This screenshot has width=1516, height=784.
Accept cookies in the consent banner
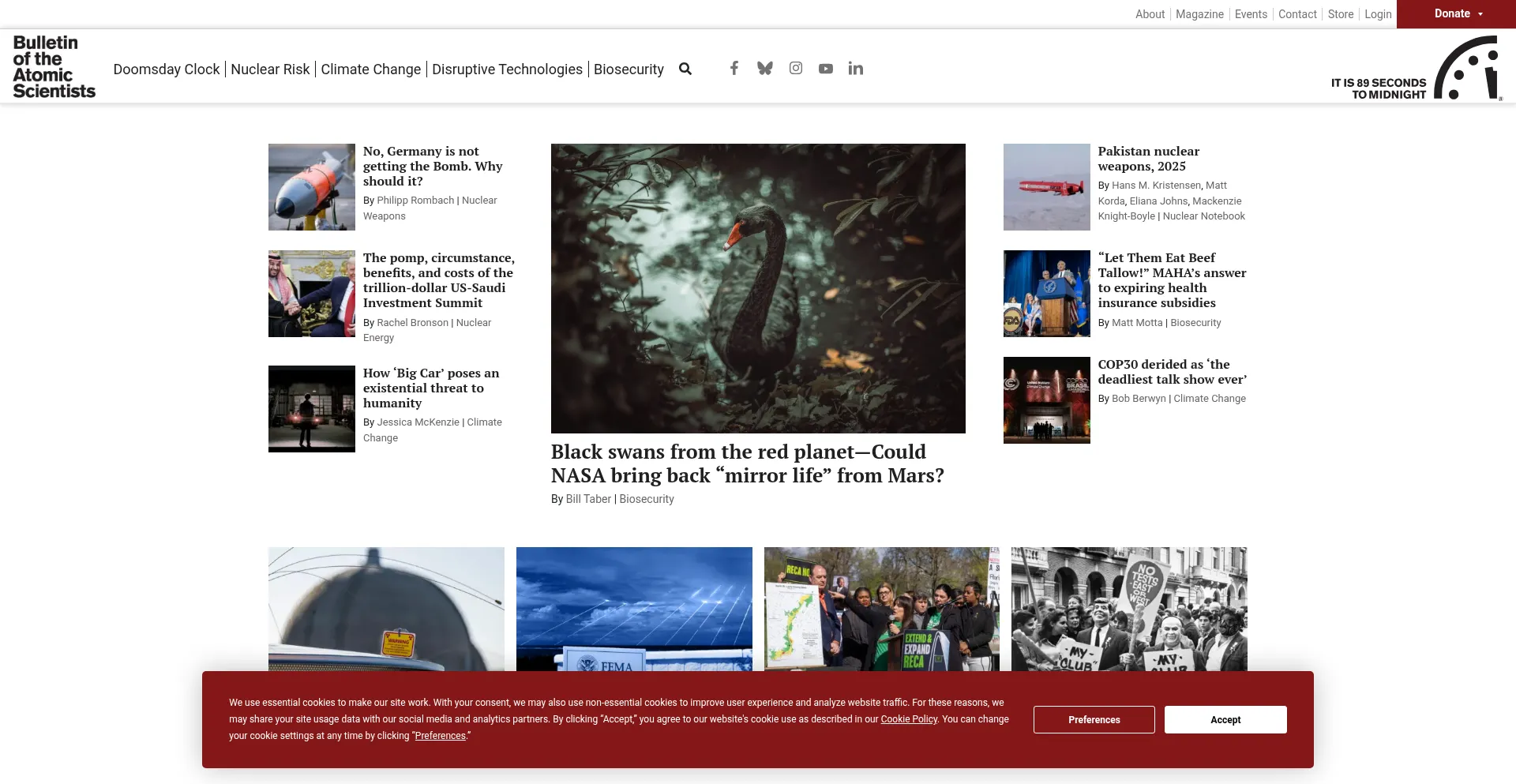[1225, 720]
